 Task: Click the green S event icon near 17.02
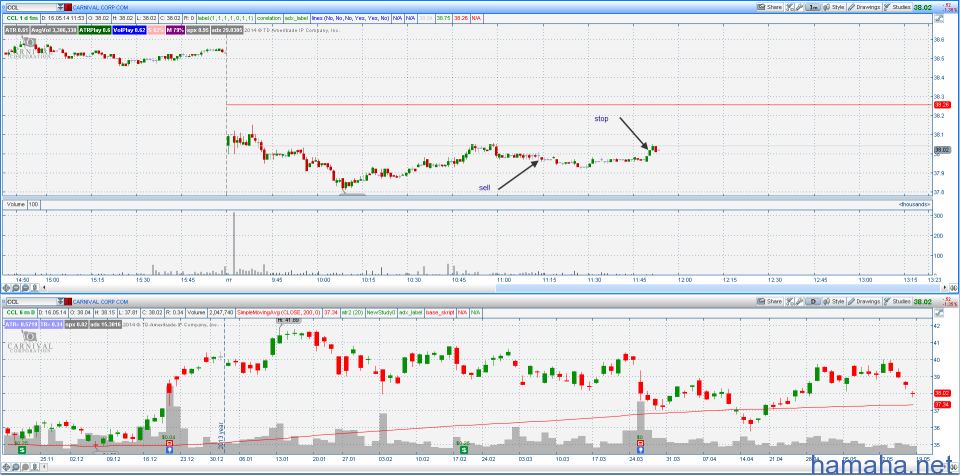pos(464,450)
